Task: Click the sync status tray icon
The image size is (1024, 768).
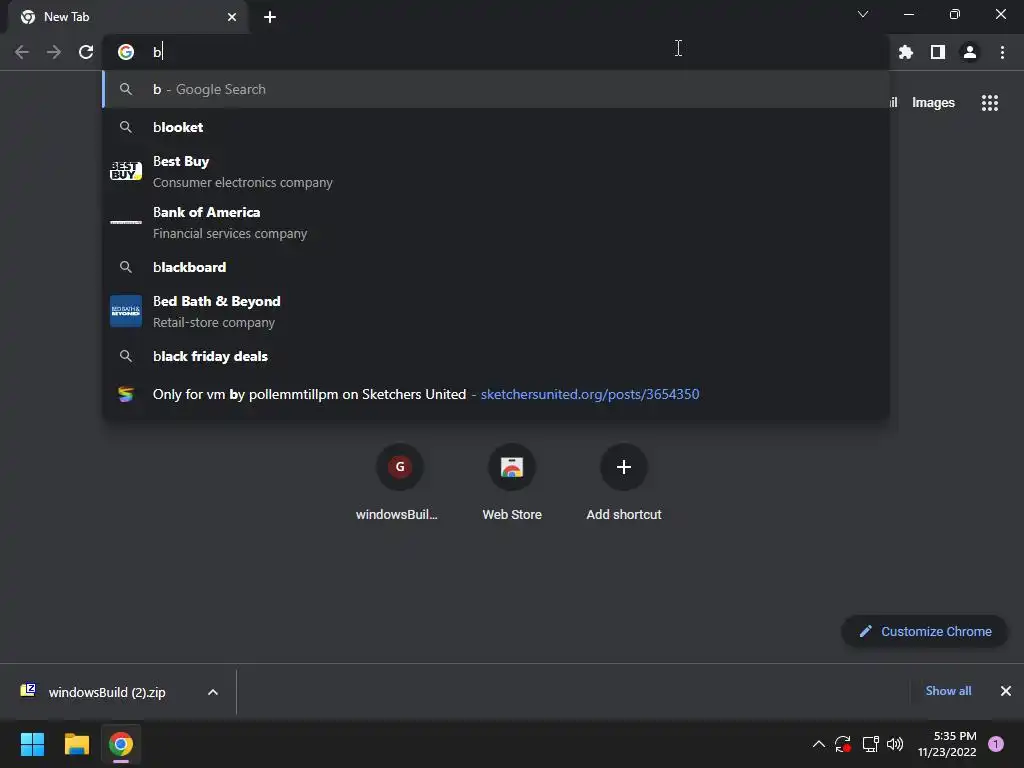Action: click(843, 744)
